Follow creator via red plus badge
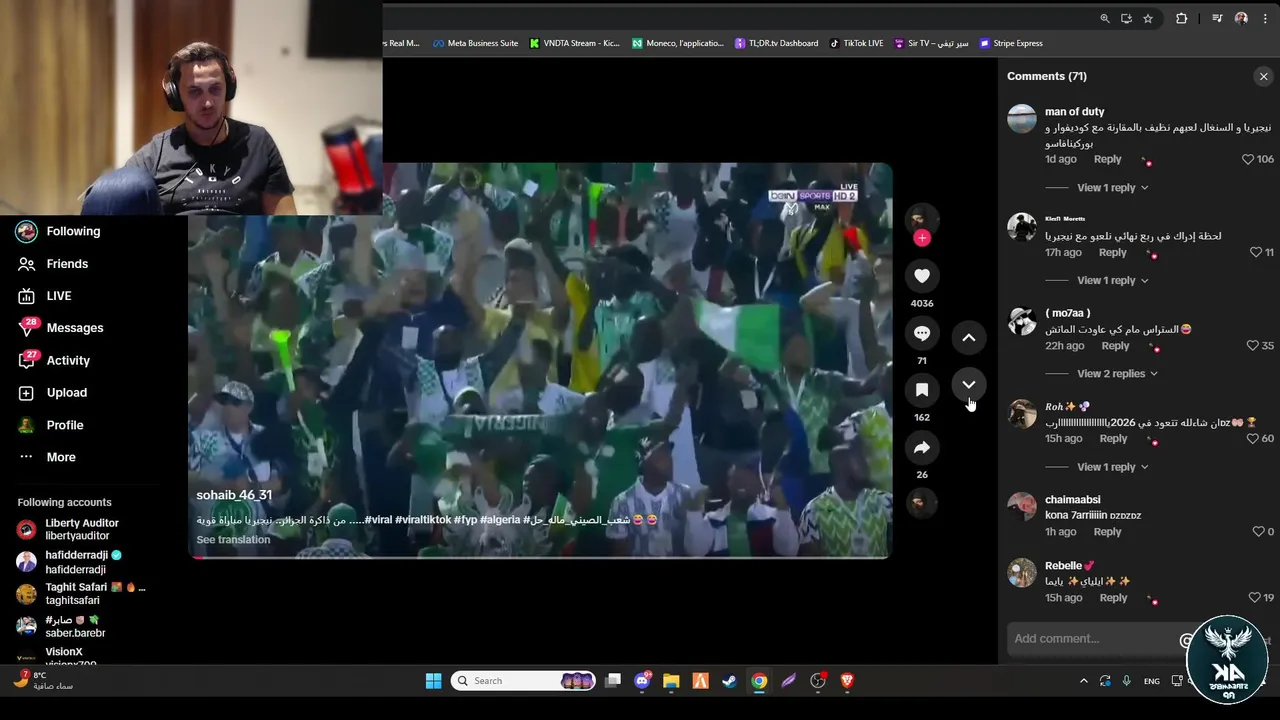This screenshot has height=720, width=1280. tap(922, 238)
